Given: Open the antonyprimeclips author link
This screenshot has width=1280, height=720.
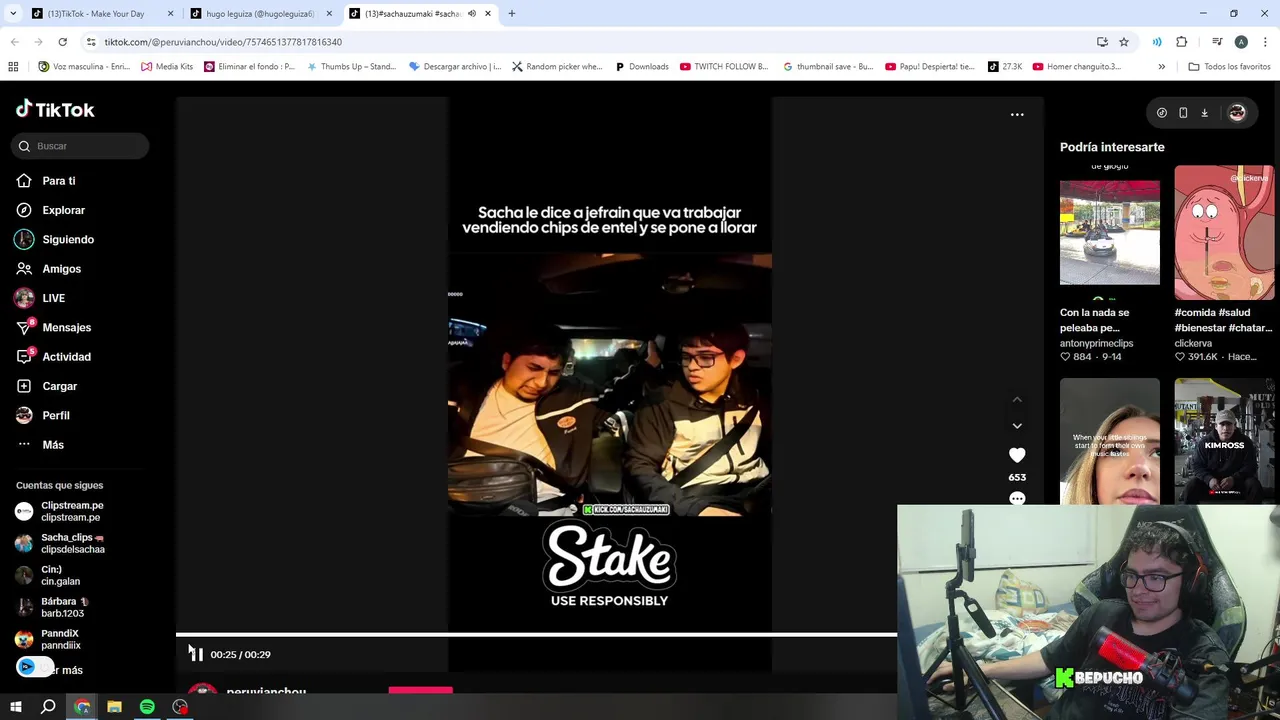Looking at the screenshot, I should point(1096,343).
